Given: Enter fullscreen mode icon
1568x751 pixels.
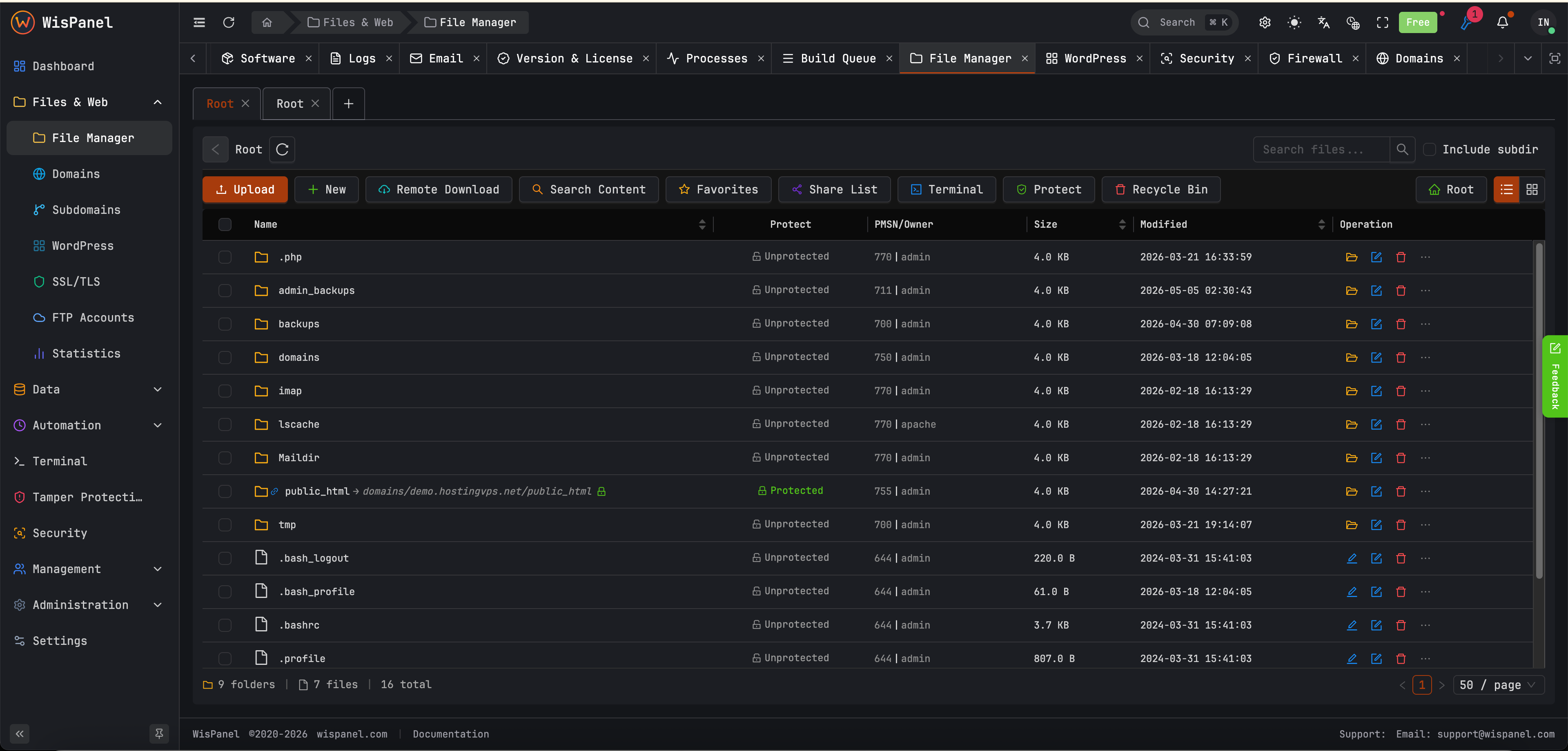Looking at the screenshot, I should click(1382, 22).
